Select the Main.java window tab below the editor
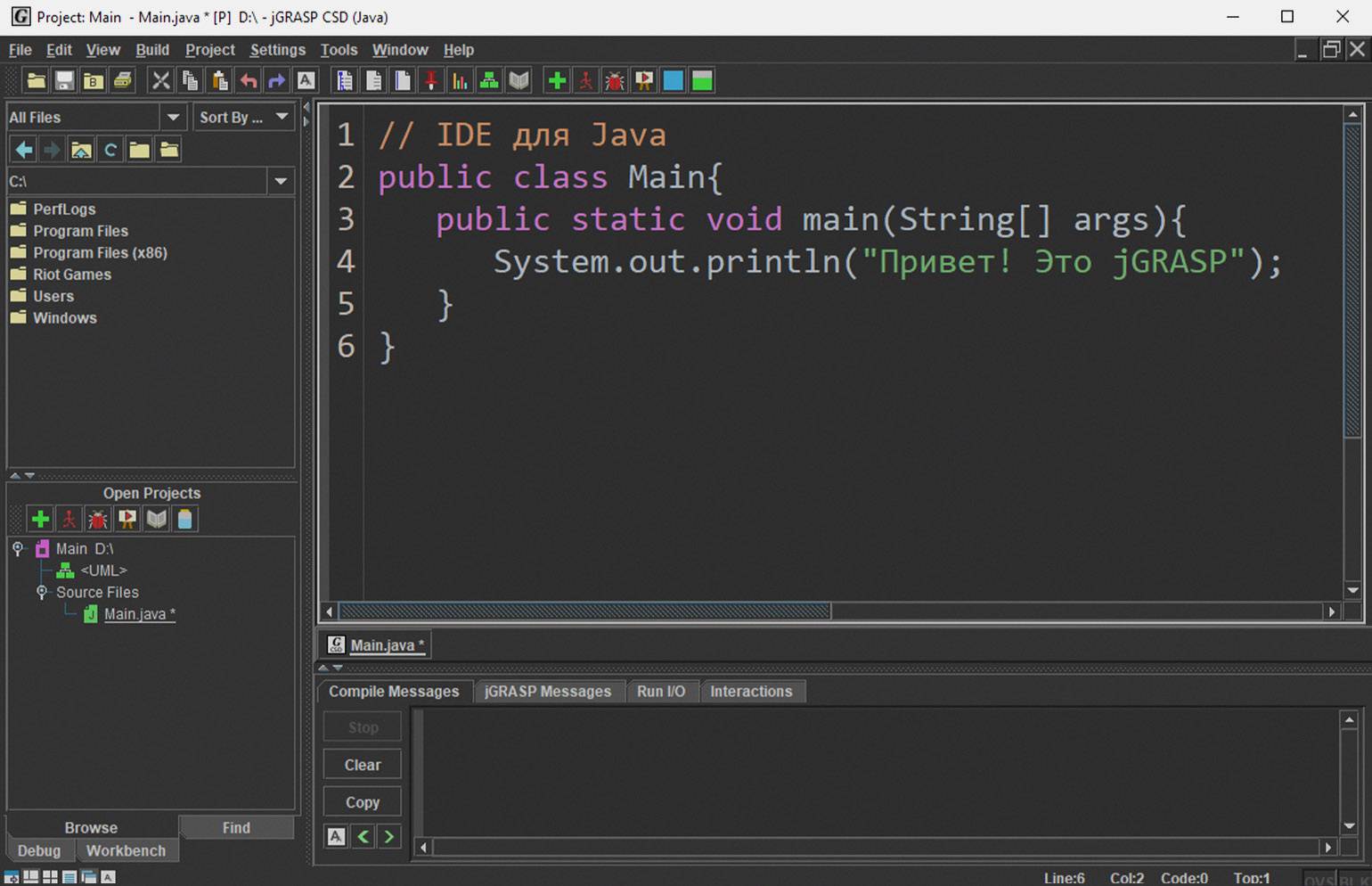1372x886 pixels. pos(376,645)
